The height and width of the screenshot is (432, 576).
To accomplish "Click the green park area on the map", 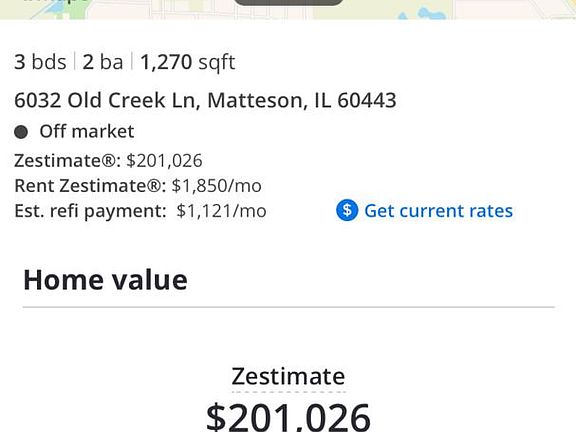I will point(79,11).
